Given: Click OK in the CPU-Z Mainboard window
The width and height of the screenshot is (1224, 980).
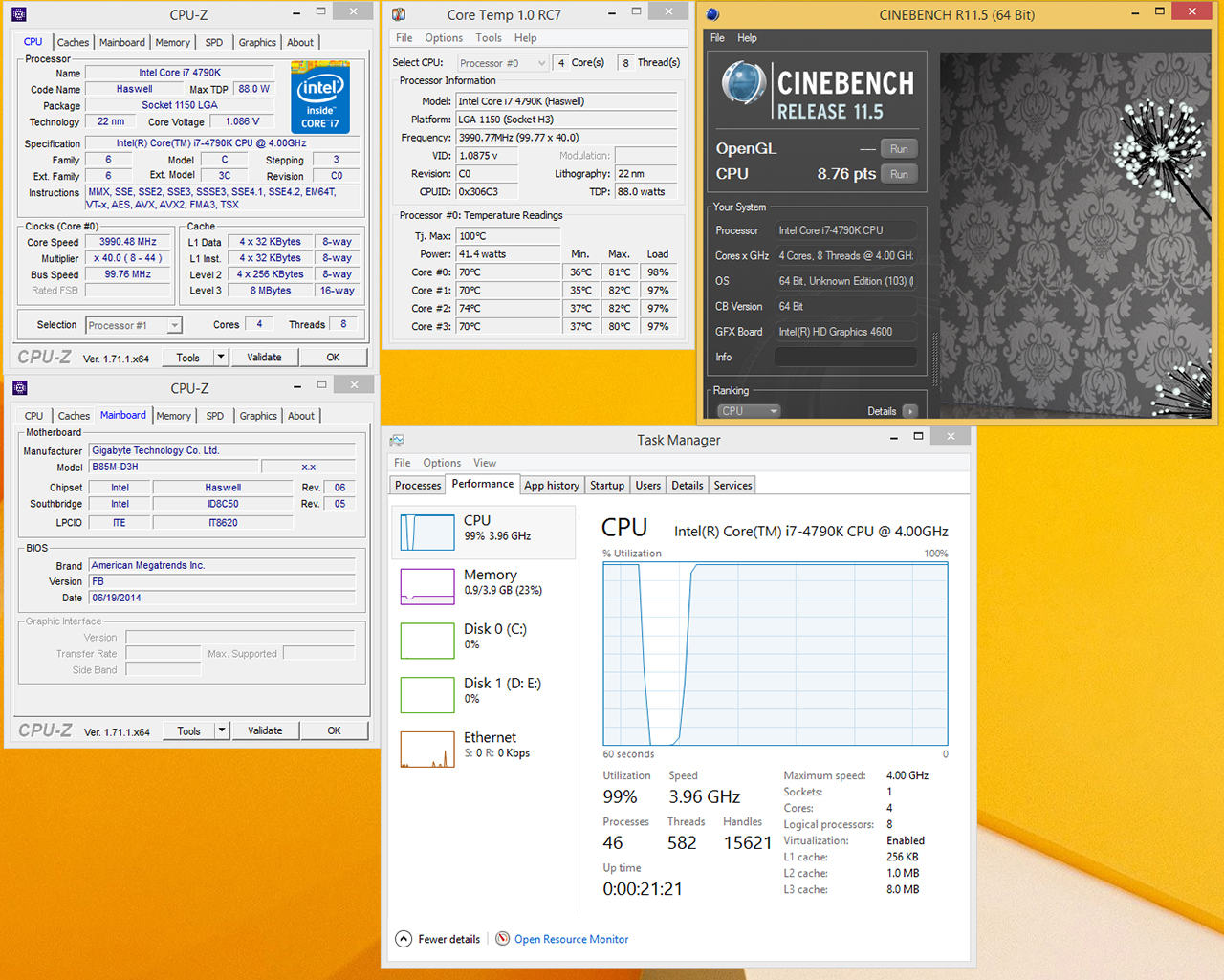Looking at the screenshot, I should [334, 730].
